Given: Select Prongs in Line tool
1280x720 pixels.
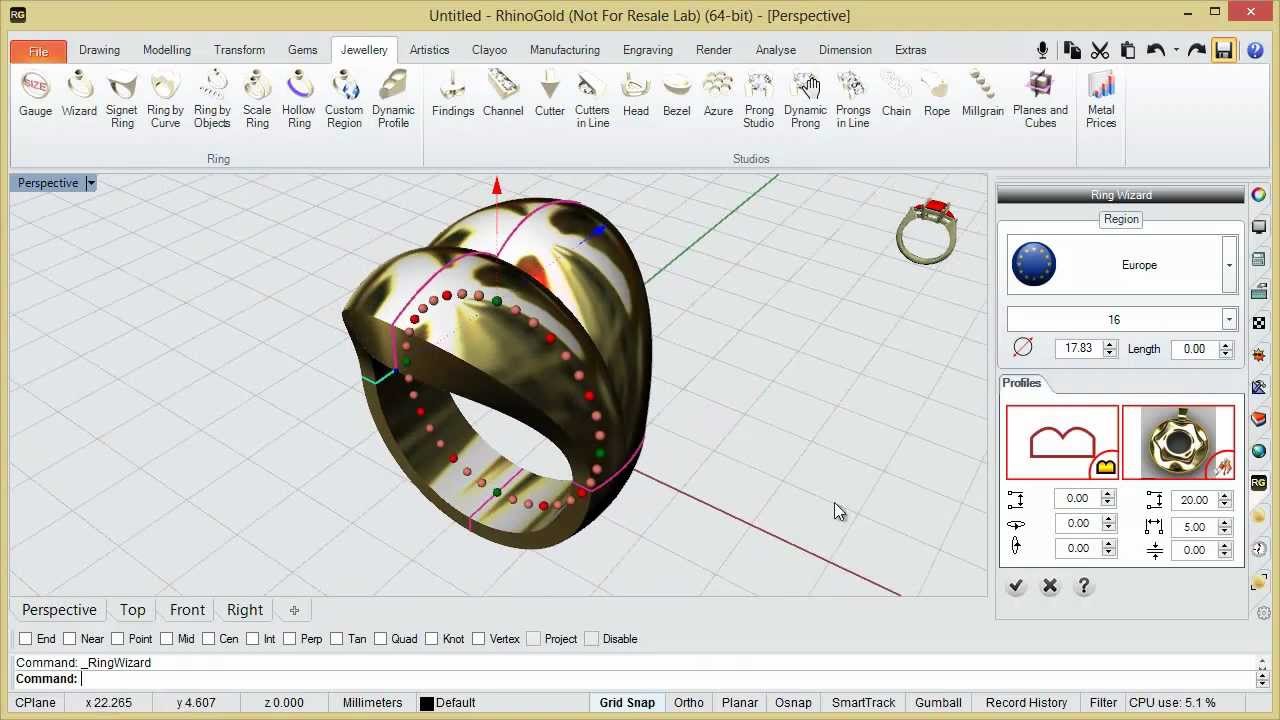Looking at the screenshot, I should pyautogui.click(x=853, y=101).
